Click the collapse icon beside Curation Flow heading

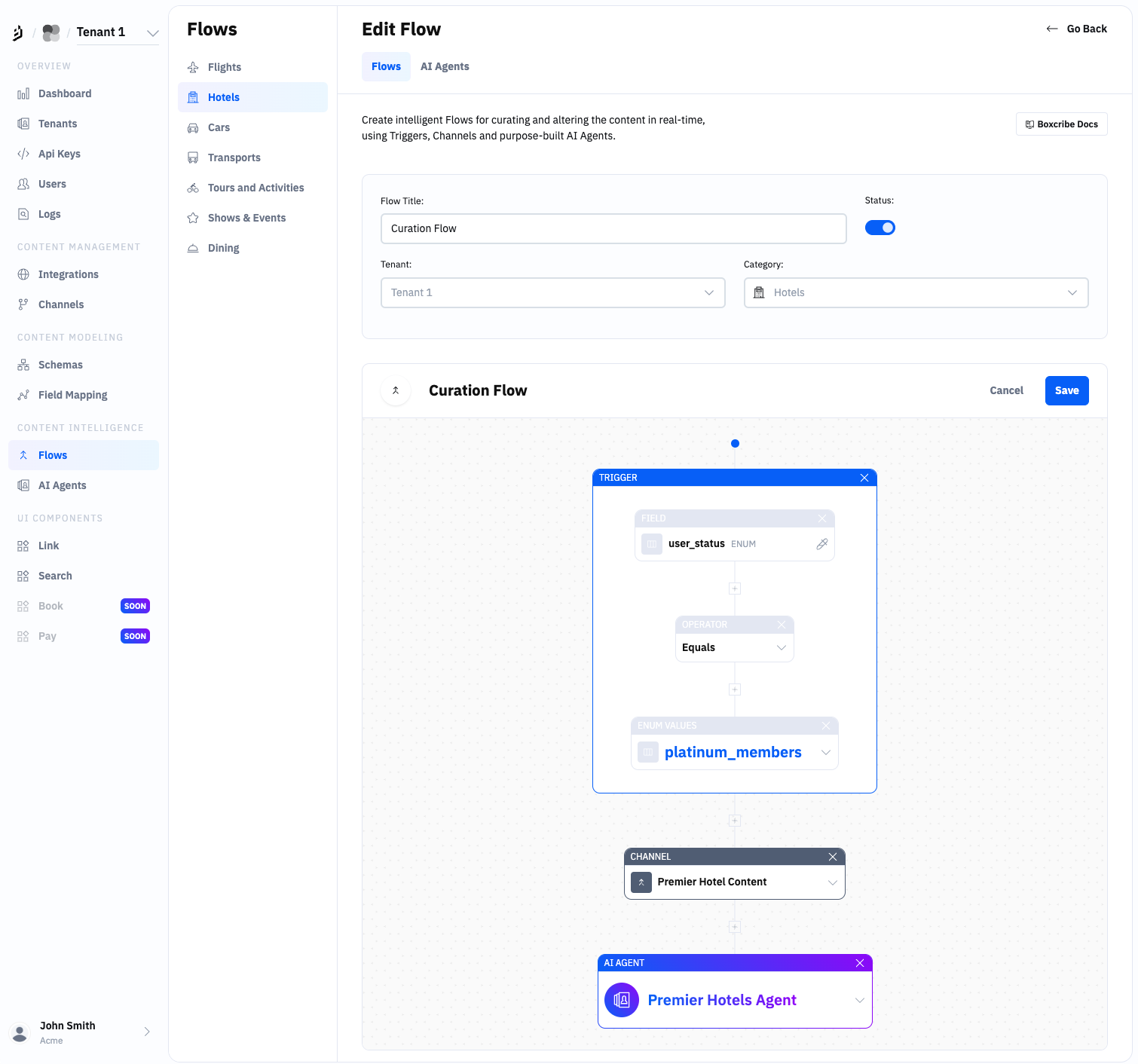pos(396,390)
